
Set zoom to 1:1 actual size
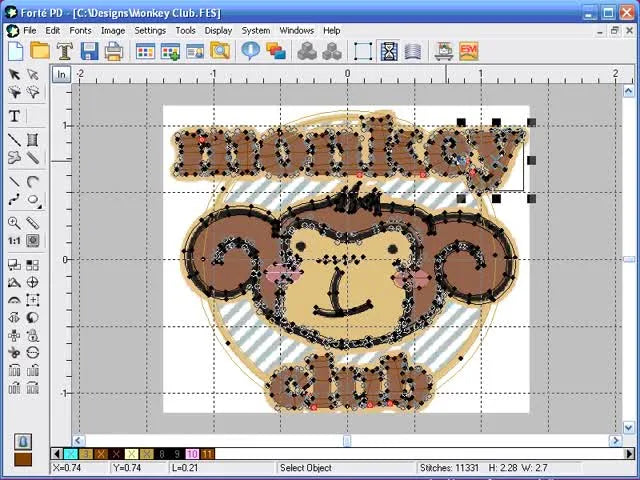pyautogui.click(x=14, y=241)
